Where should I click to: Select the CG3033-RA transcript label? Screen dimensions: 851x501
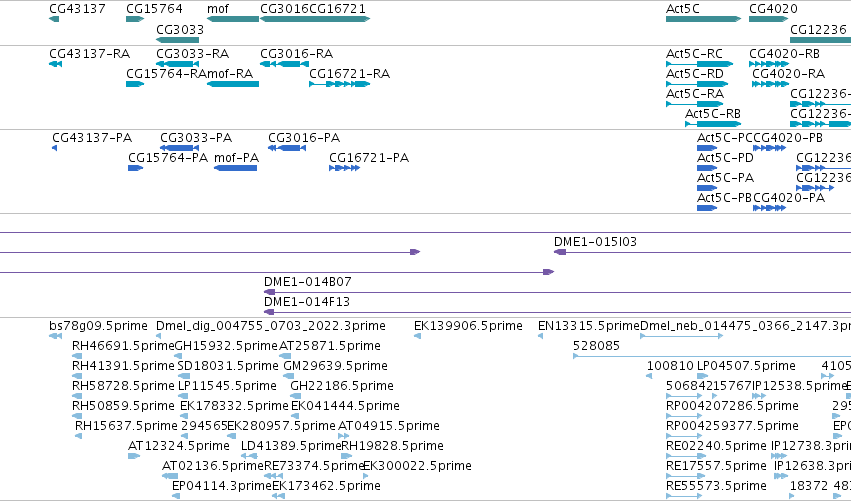[x=193, y=54]
